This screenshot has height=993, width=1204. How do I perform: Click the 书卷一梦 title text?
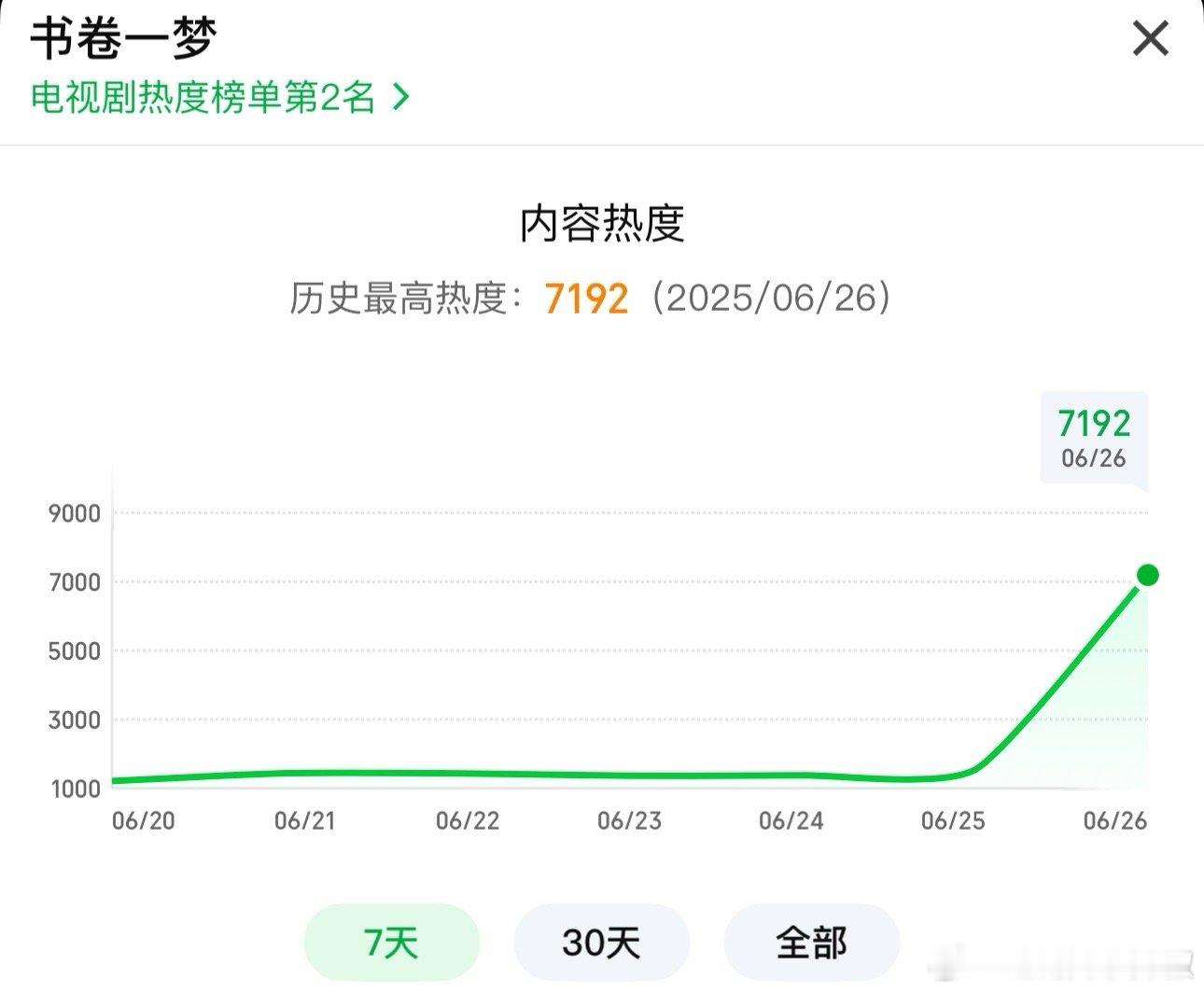coord(123,39)
